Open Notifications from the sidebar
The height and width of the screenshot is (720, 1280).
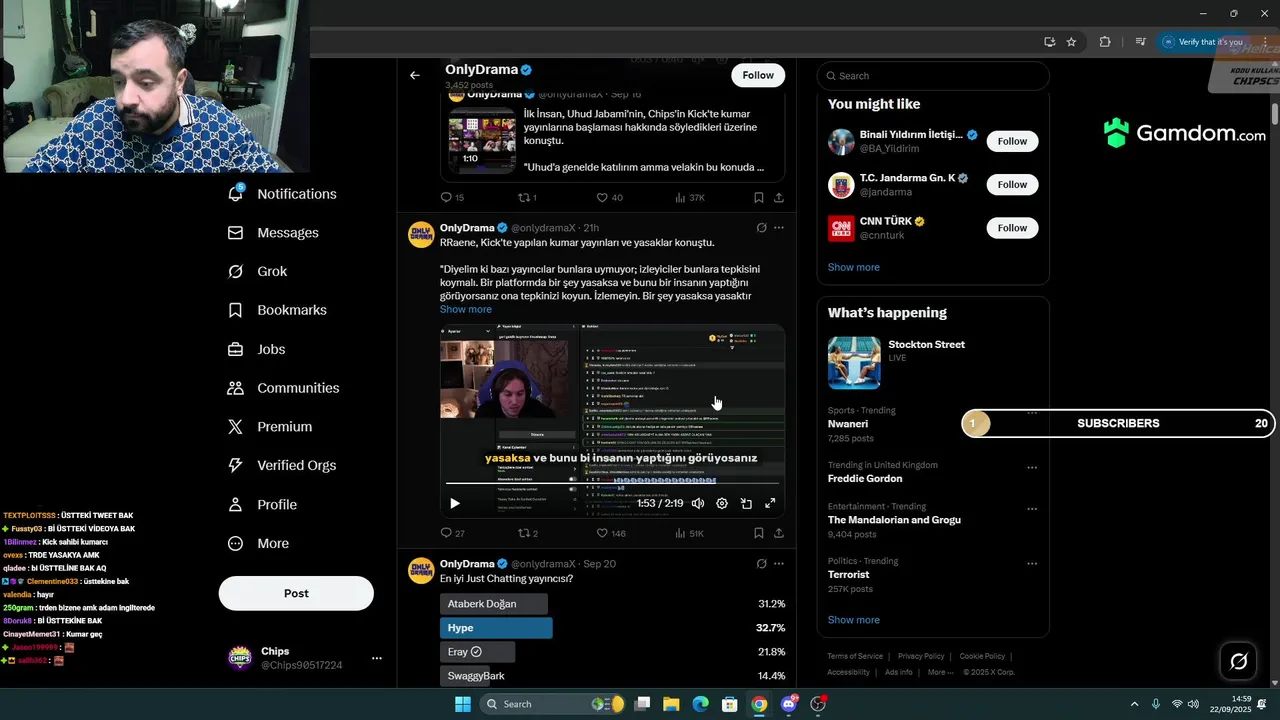click(283, 194)
